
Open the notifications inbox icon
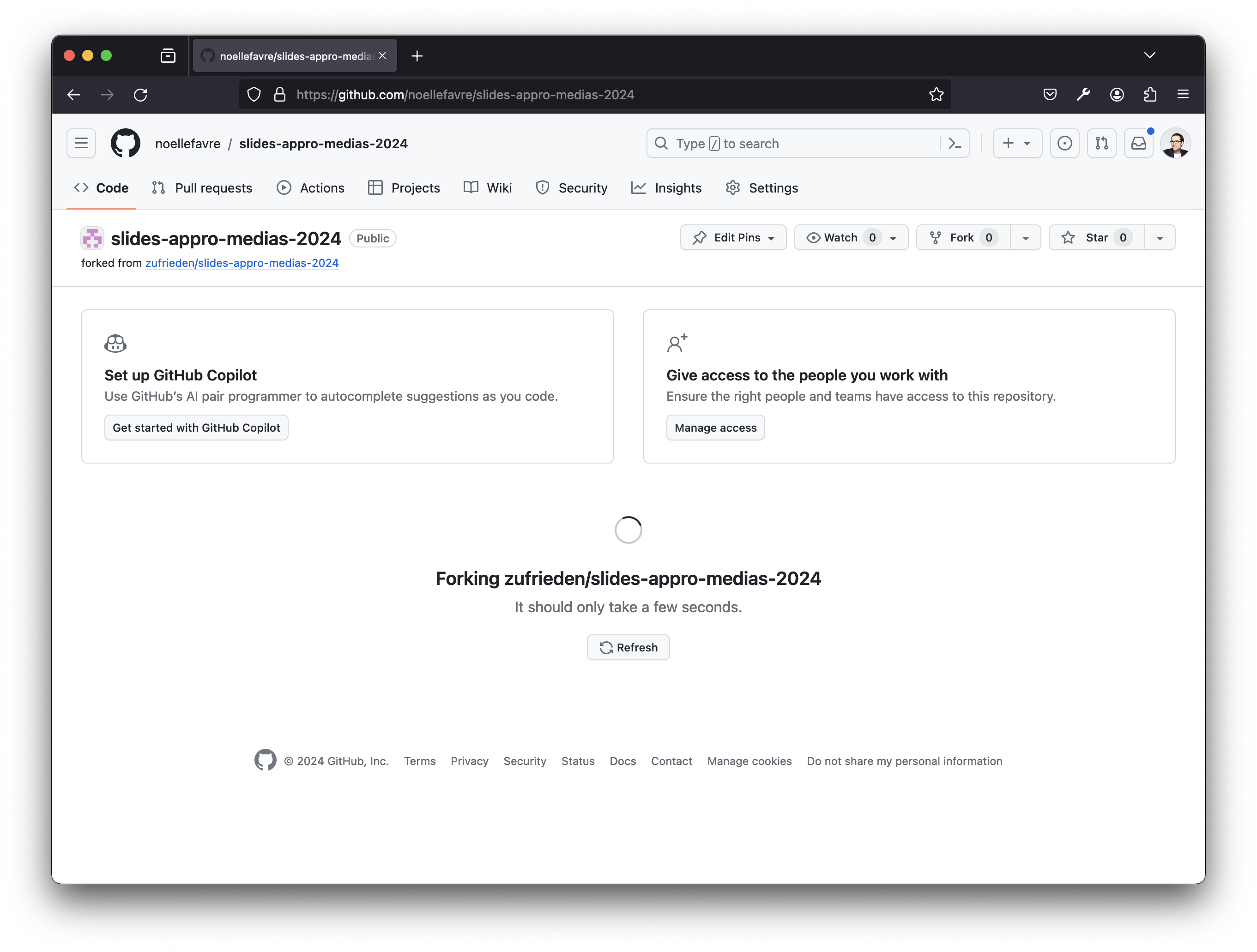coord(1138,143)
